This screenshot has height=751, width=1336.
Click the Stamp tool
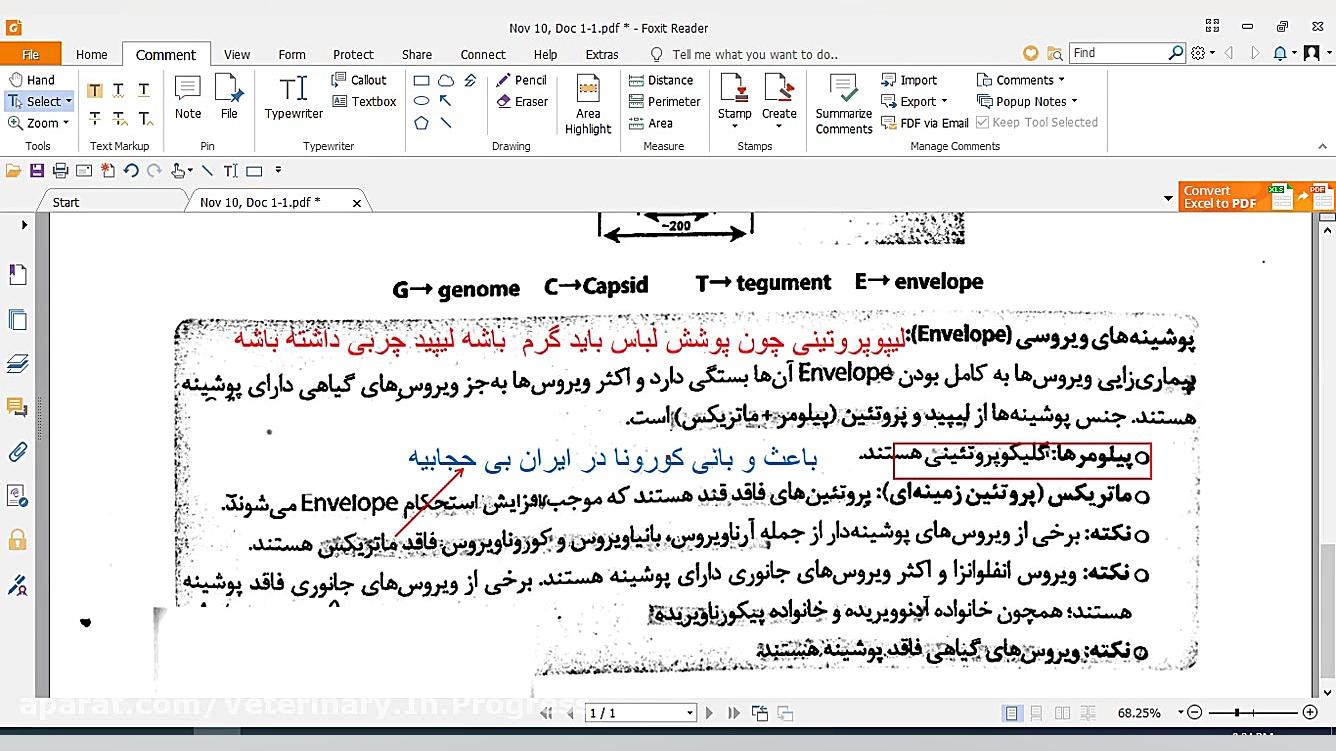734,100
